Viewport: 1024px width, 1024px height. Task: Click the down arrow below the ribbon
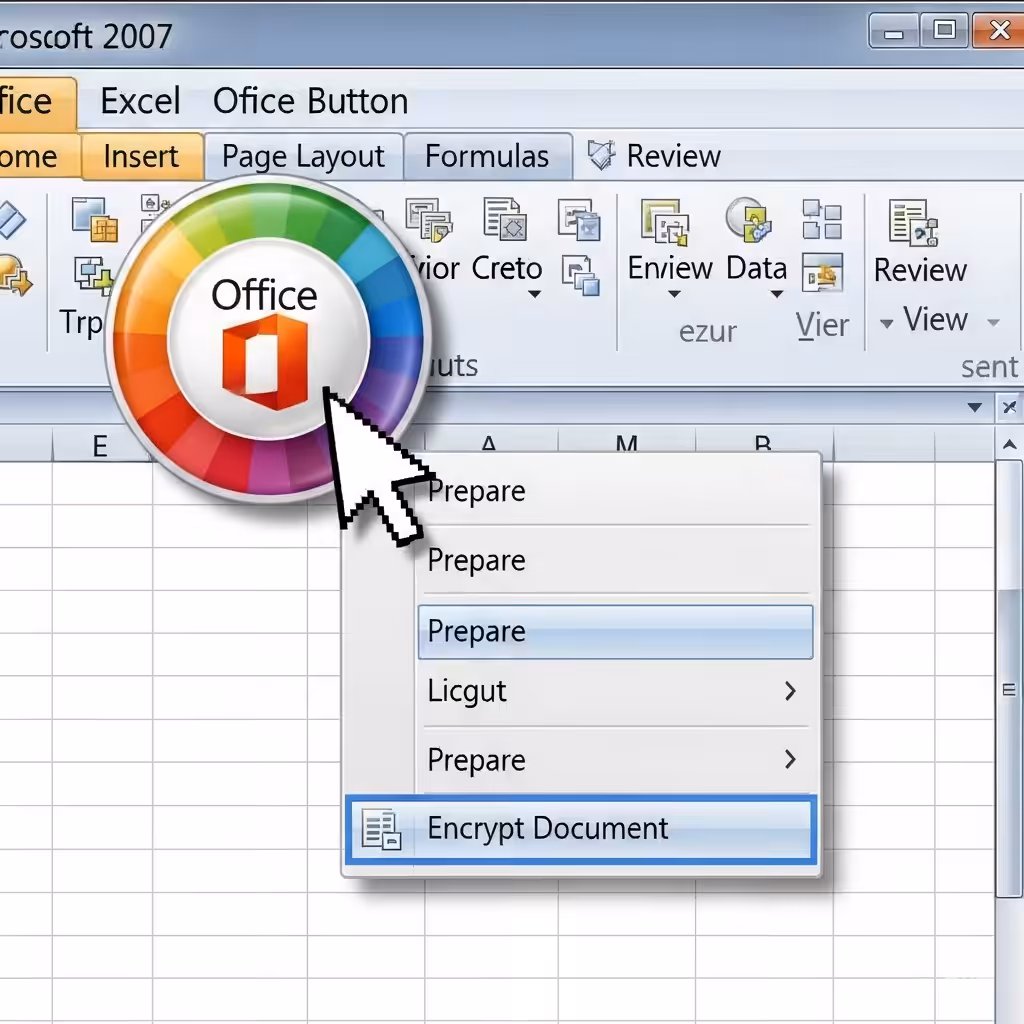tap(974, 408)
